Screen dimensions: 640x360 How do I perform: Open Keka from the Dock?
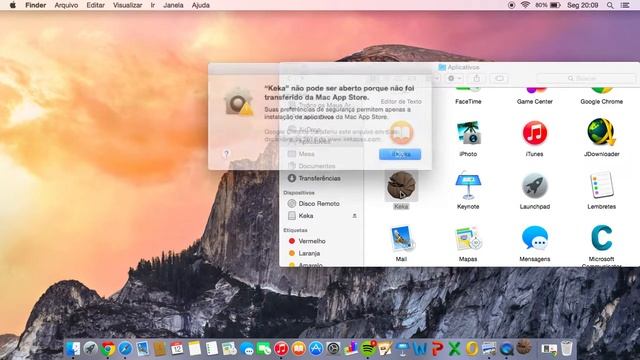point(524,348)
